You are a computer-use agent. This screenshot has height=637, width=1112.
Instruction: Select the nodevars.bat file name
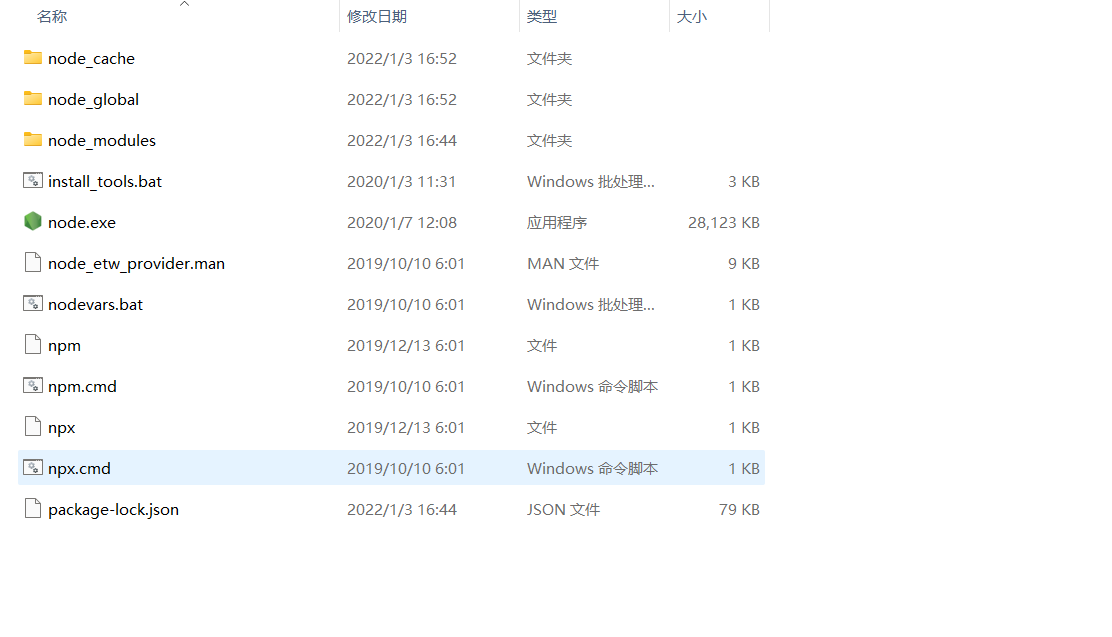pyautogui.click(x=96, y=304)
